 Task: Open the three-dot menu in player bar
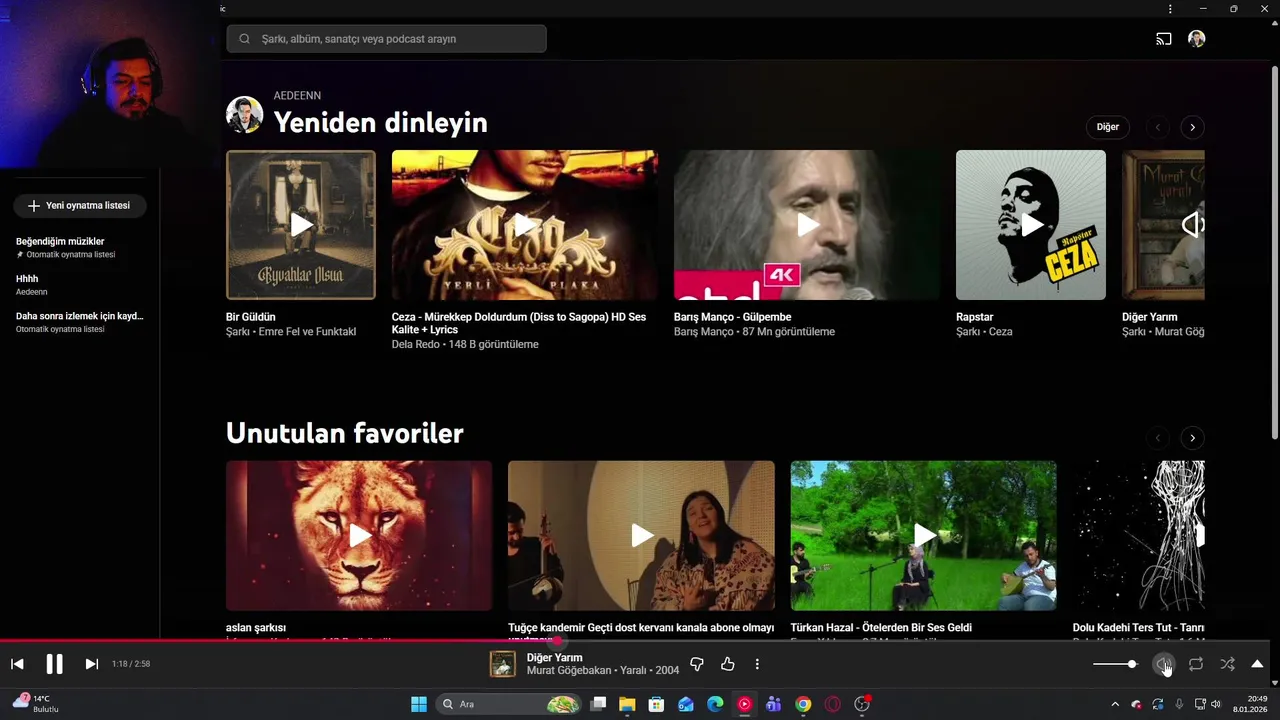(757, 664)
